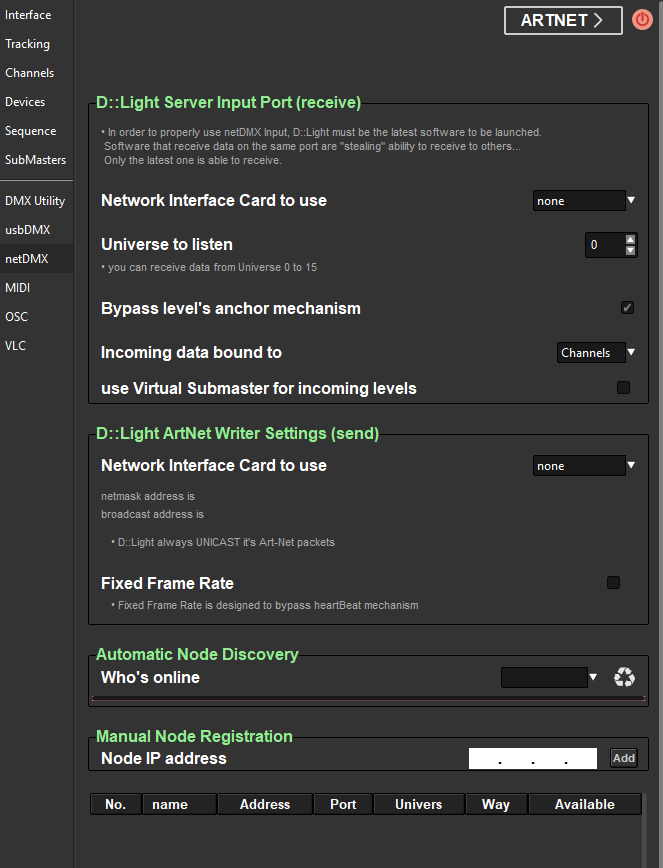
Task: Click the Node IP address field
Action: click(532, 759)
